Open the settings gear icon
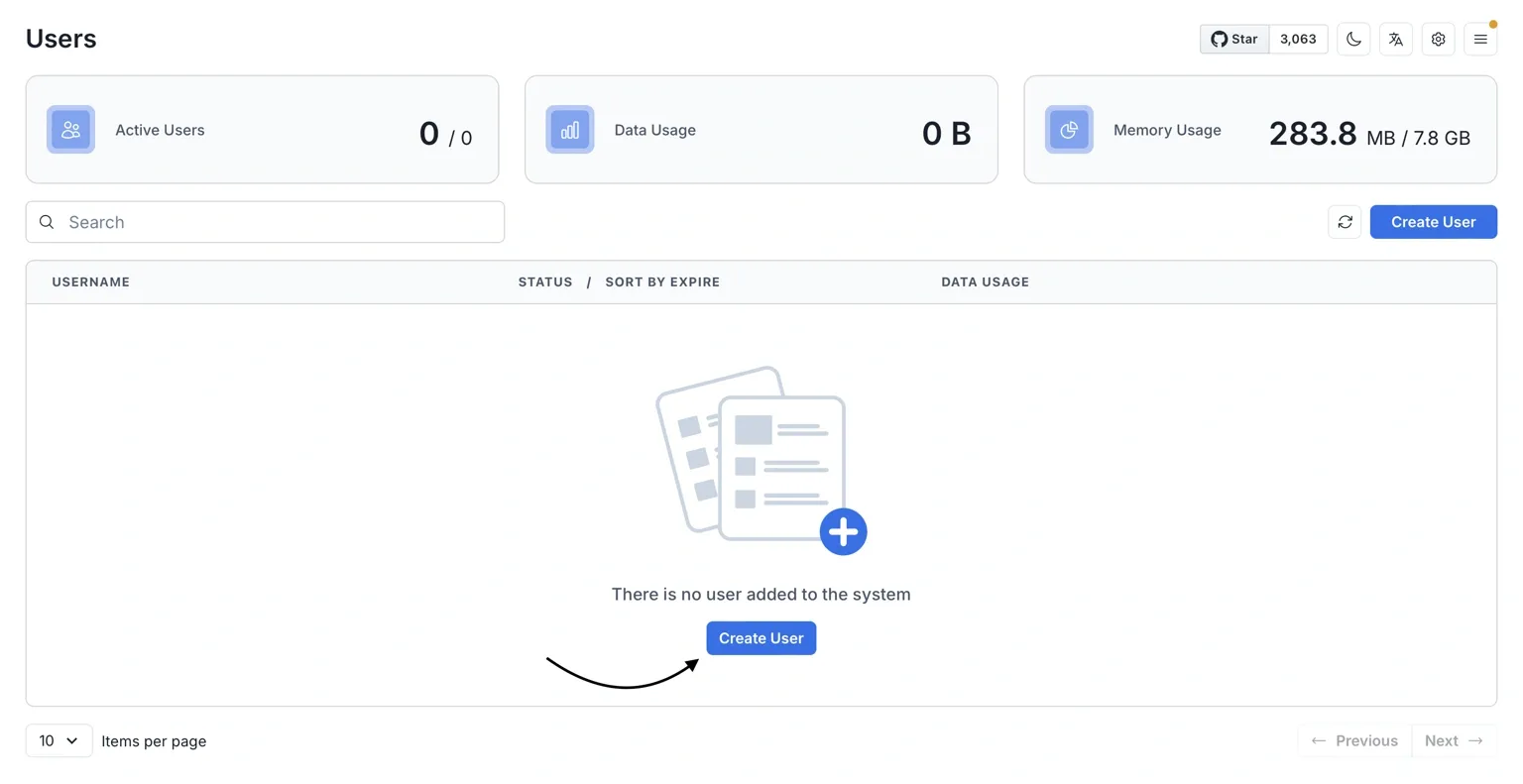This screenshot has height=784, width=1523. pyautogui.click(x=1438, y=40)
